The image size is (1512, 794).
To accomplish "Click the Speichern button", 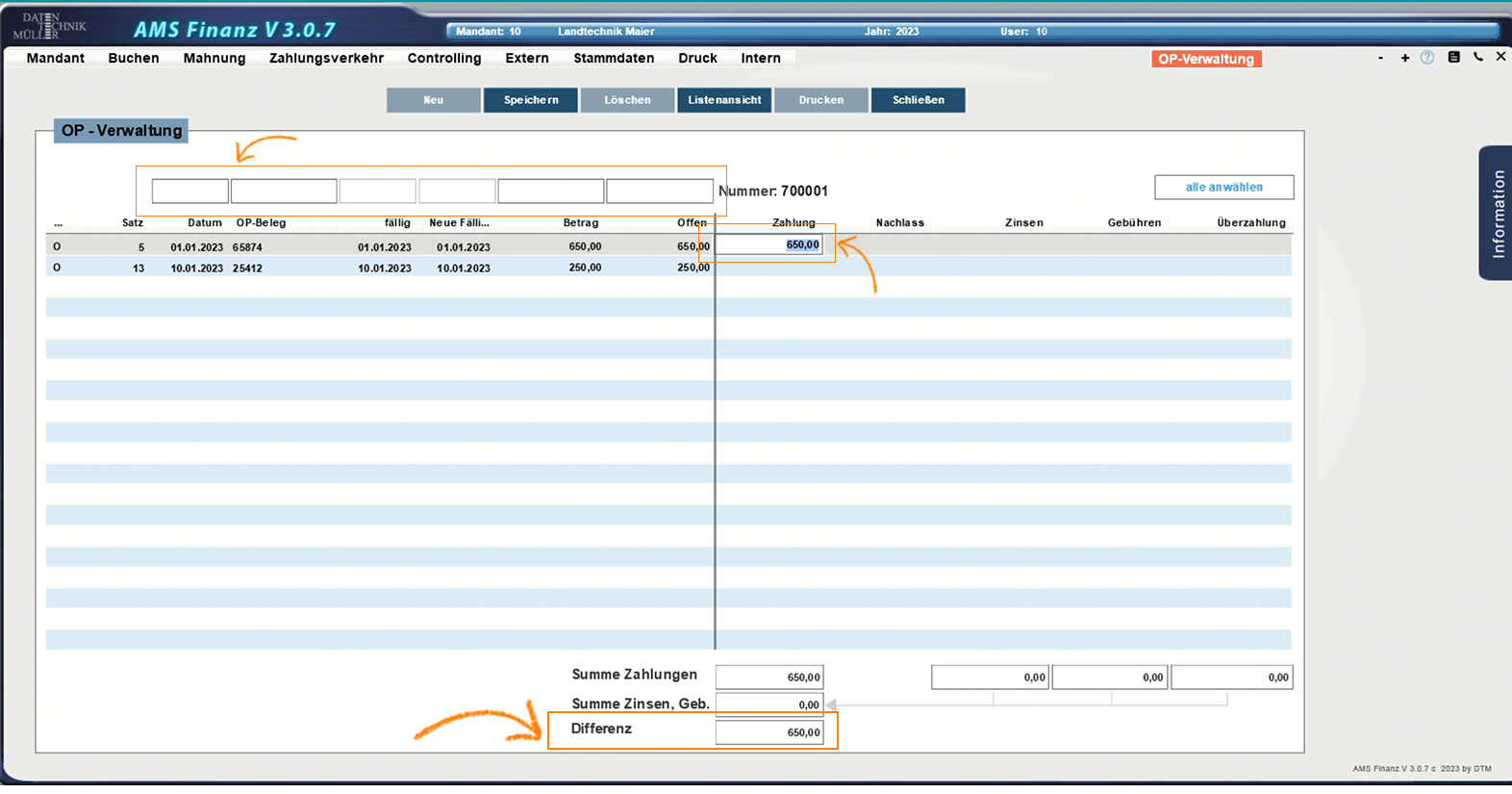I will 531,100.
